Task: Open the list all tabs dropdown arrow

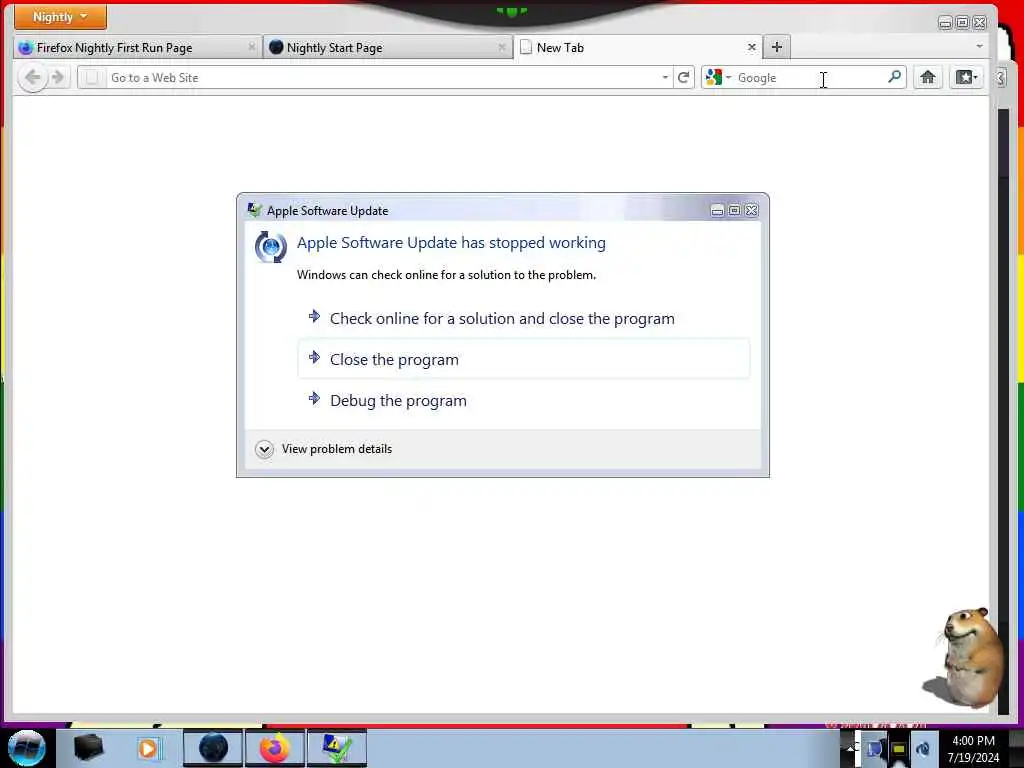Action: pos(979,46)
